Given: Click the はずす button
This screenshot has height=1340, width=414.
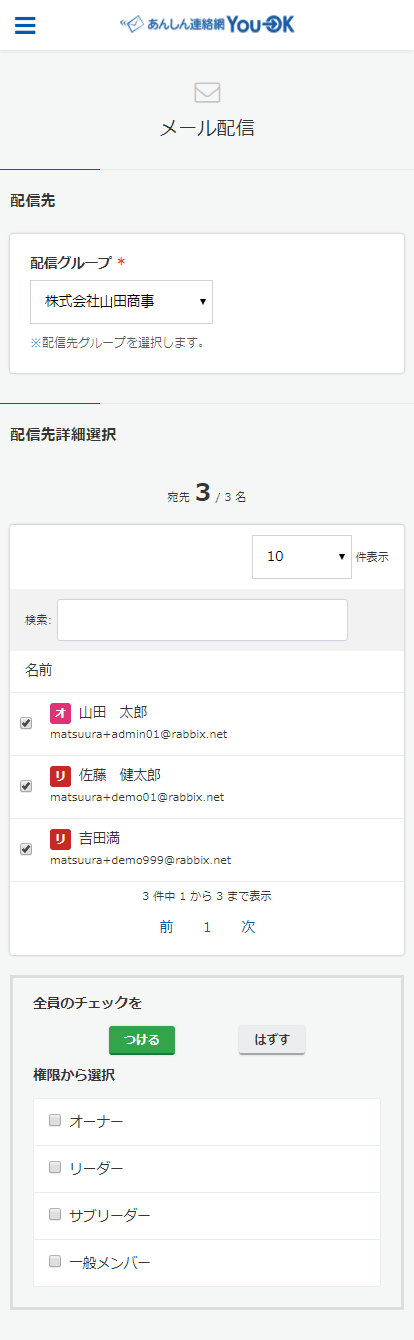Looking at the screenshot, I should [272, 1039].
